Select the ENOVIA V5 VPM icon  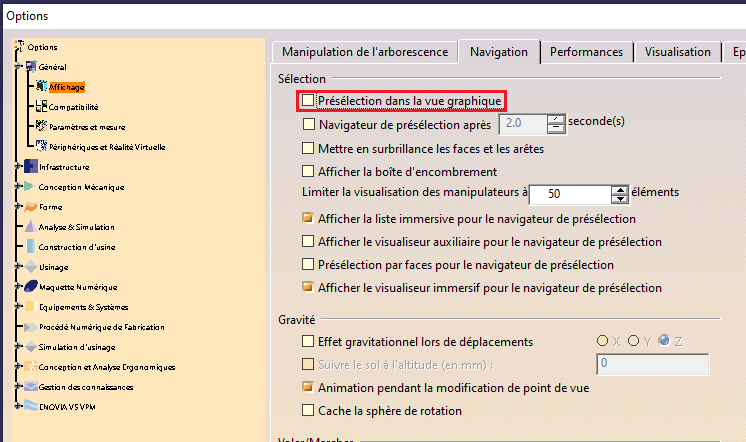click(x=30, y=406)
